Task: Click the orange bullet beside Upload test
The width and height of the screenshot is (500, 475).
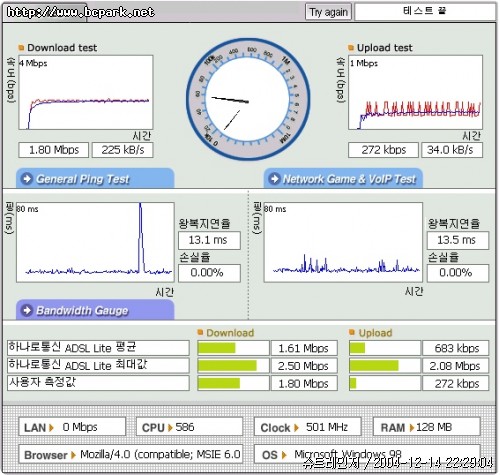Action: pyautogui.click(x=351, y=48)
